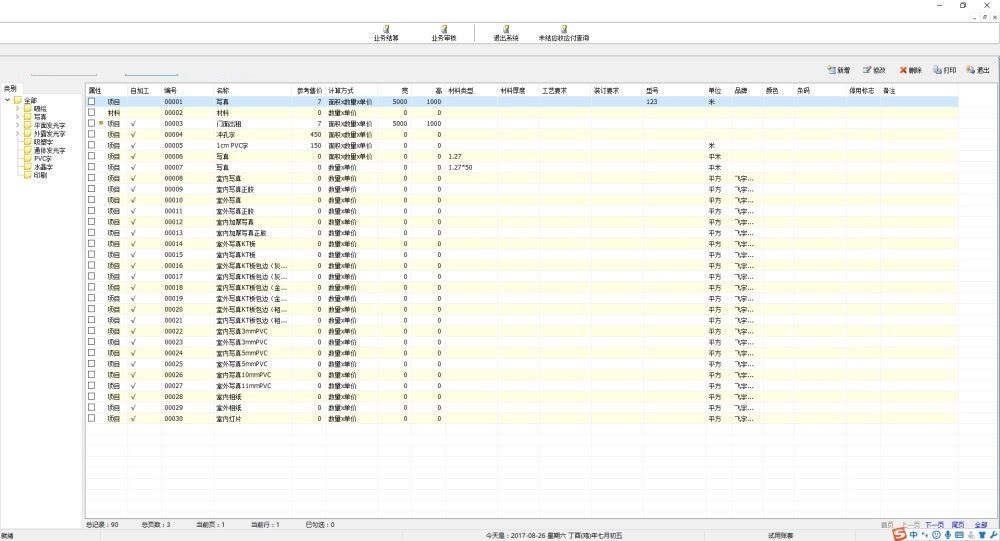The image size is (1000, 541).
Task: Click the 退出系统 toolbar icon
Action: pyautogui.click(x=506, y=33)
